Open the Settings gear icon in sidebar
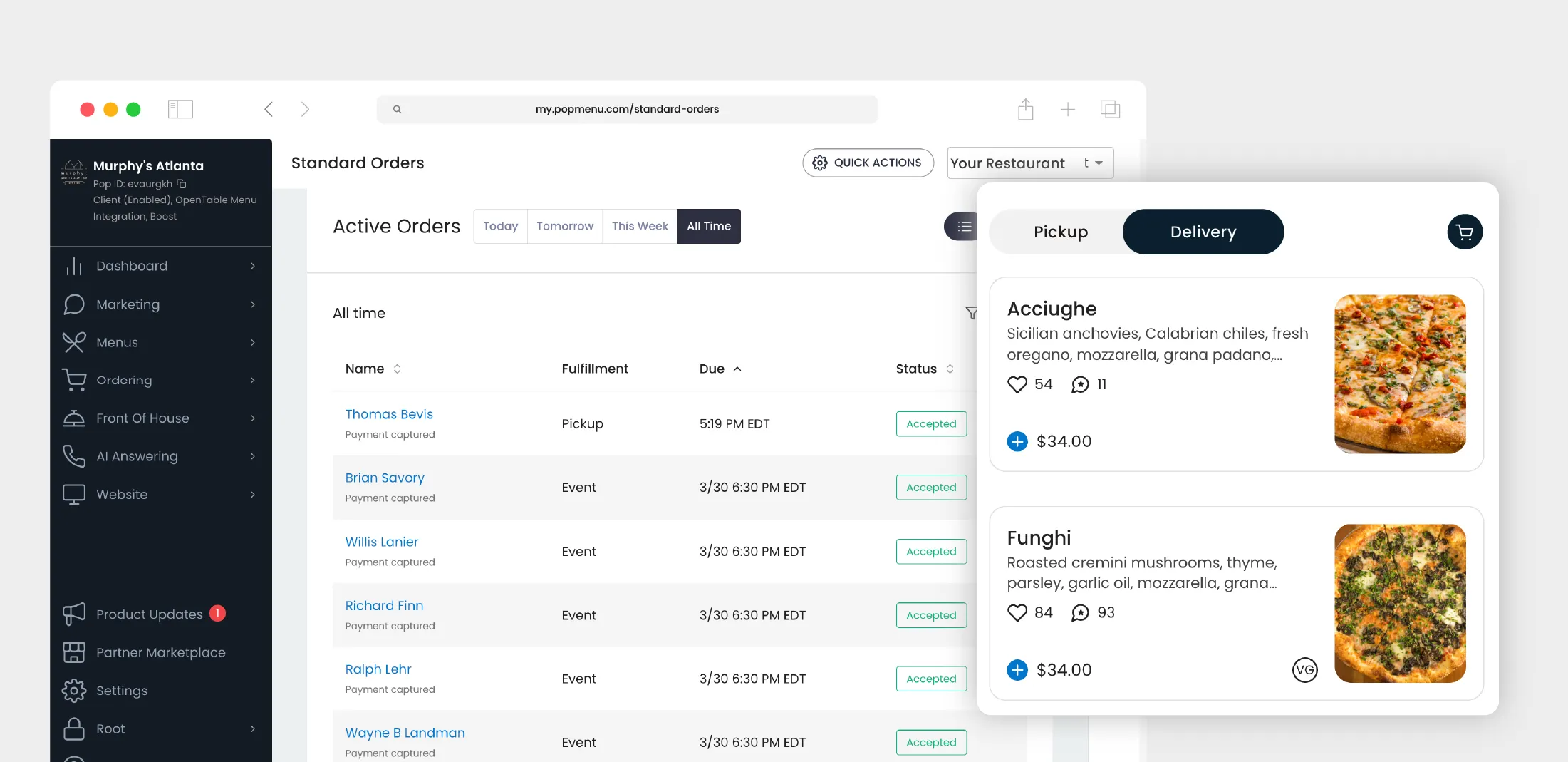 pyautogui.click(x=74, y=690)
